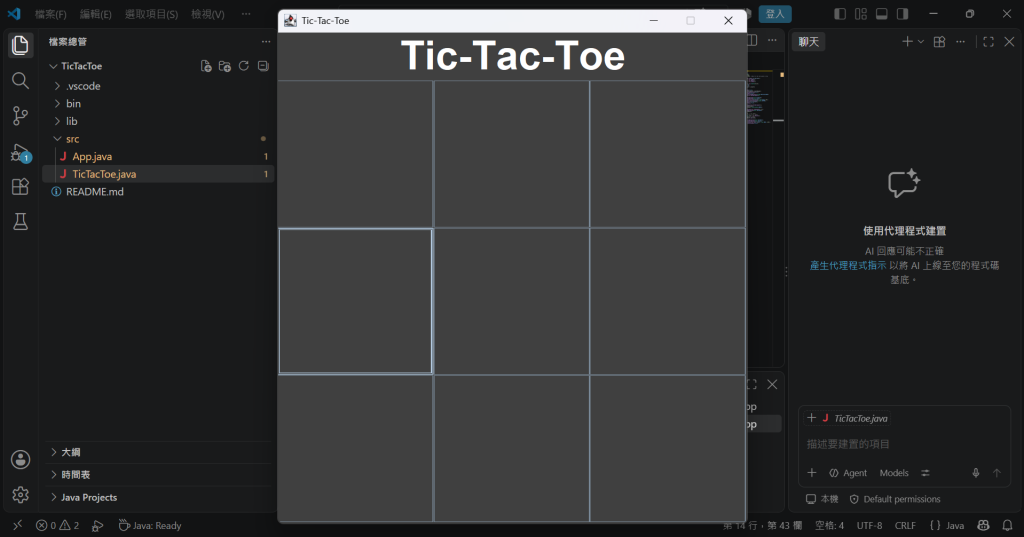Click New File icon in TicTacToe explorer
1024x537 pixels.
[206, 66]
